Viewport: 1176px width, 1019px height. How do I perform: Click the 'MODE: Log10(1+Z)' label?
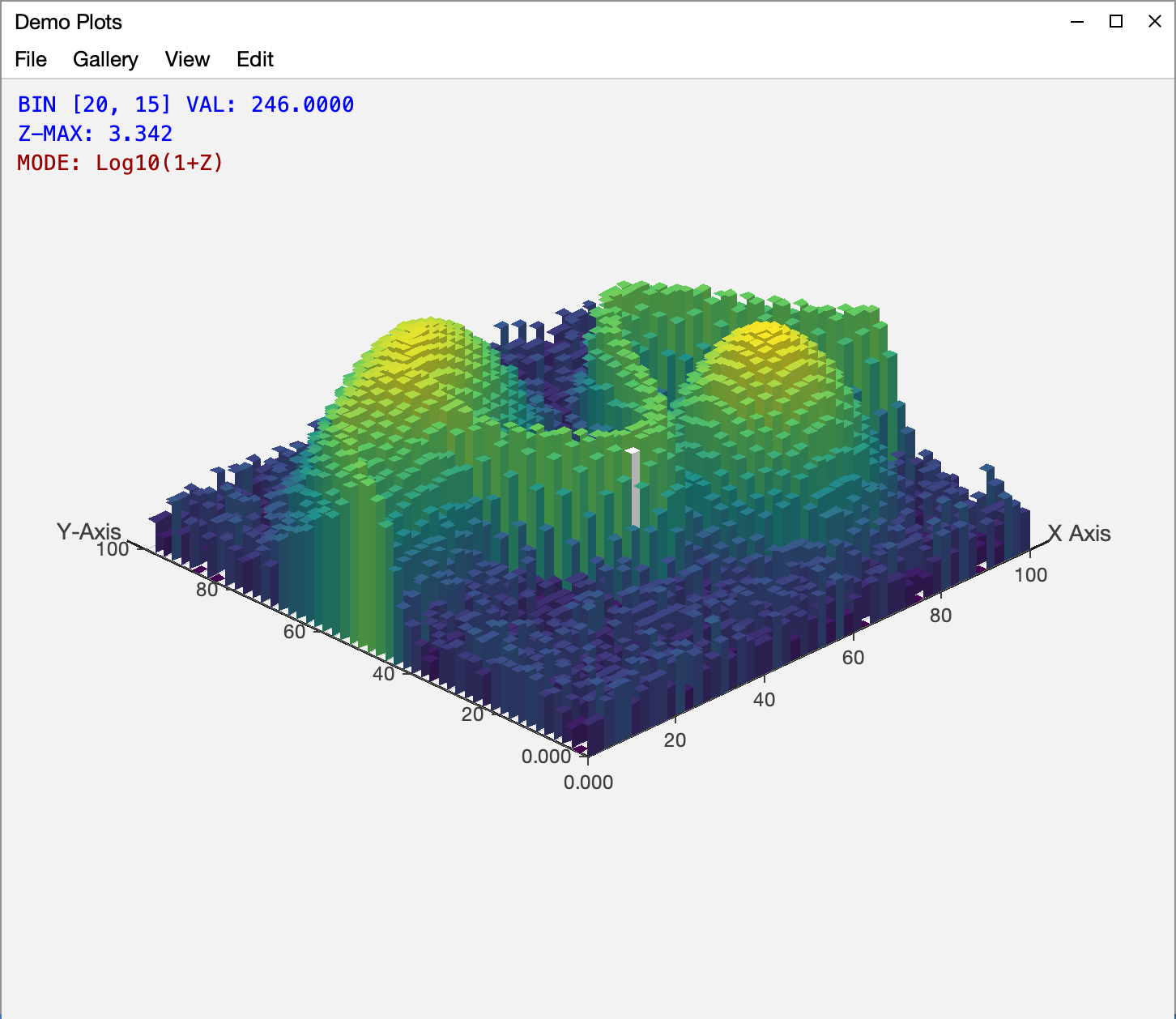[x=120, y=163]
